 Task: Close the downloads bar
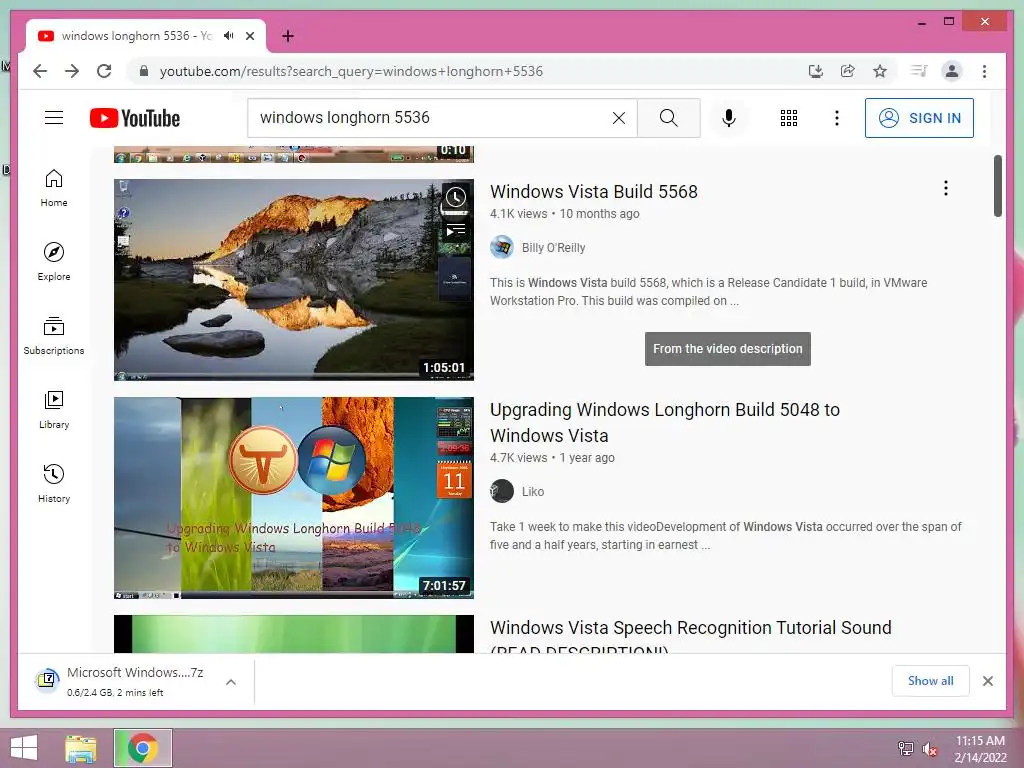click(x=987, y=681)
